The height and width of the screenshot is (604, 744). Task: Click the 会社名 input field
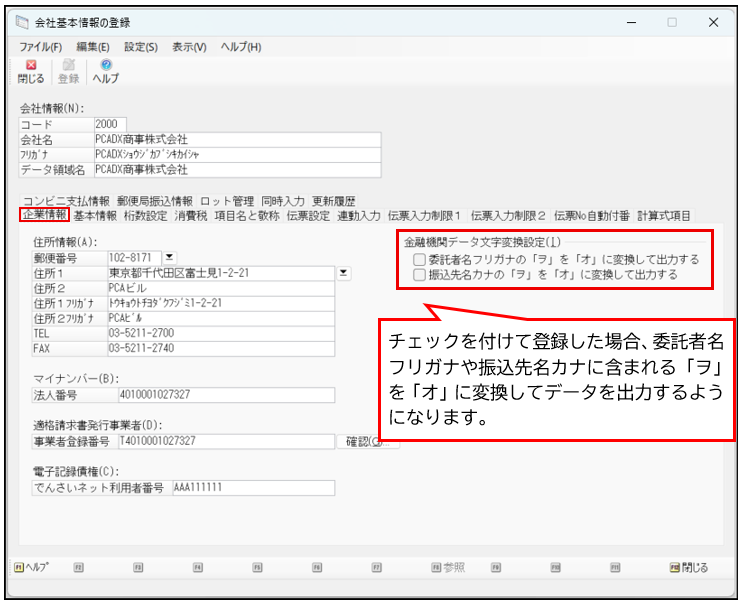[237, 139]
